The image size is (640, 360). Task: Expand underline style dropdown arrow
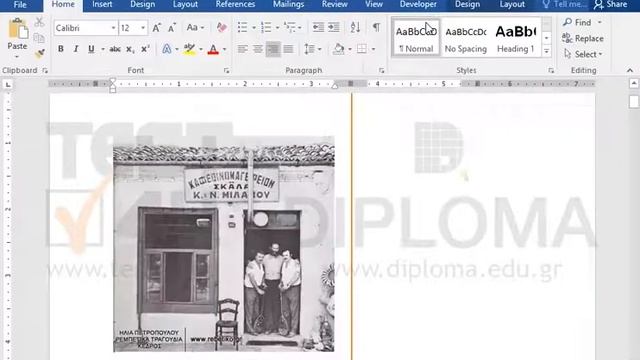click(x=102, y=49)
